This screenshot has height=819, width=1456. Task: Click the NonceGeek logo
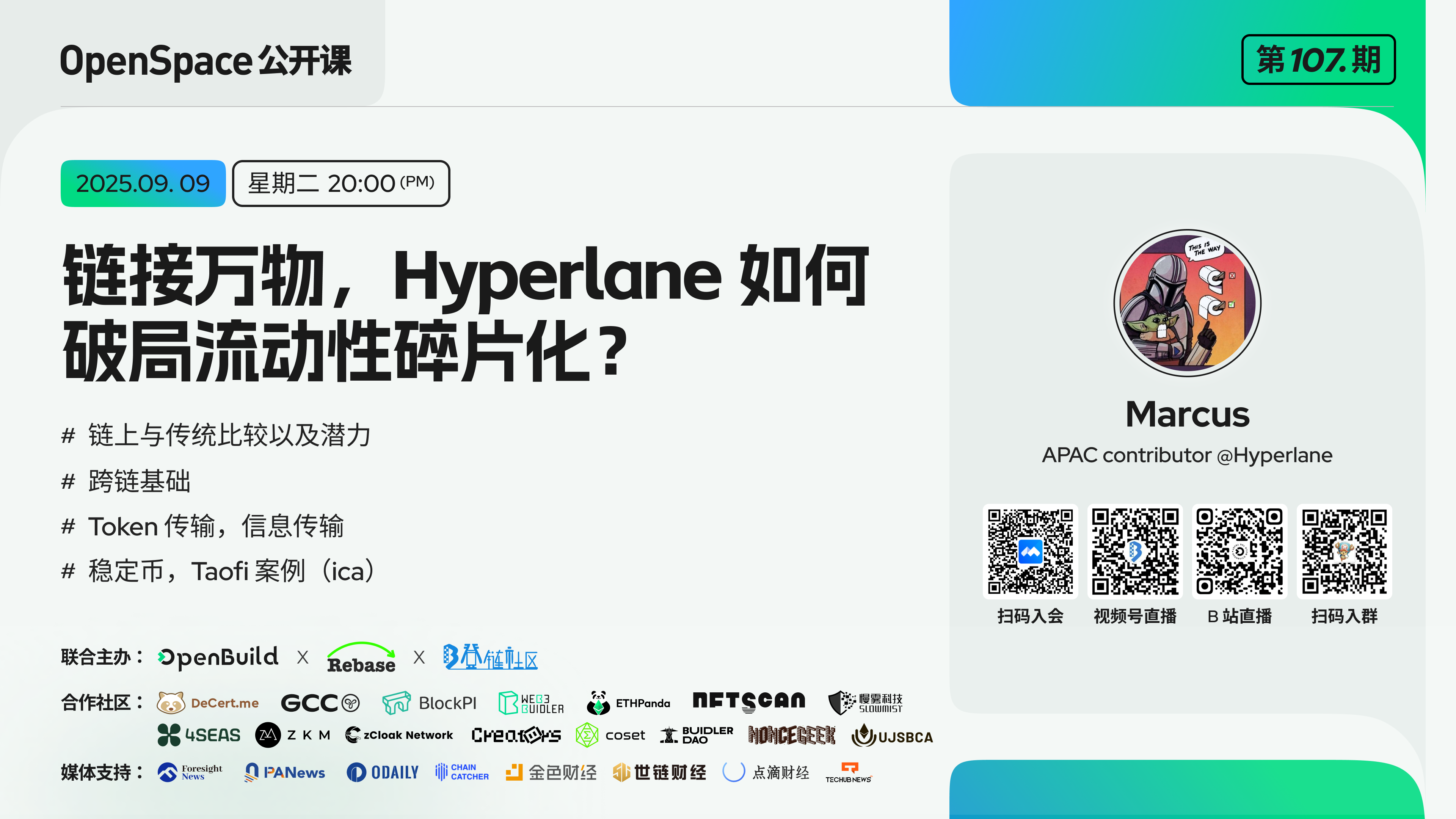[792, 735]
